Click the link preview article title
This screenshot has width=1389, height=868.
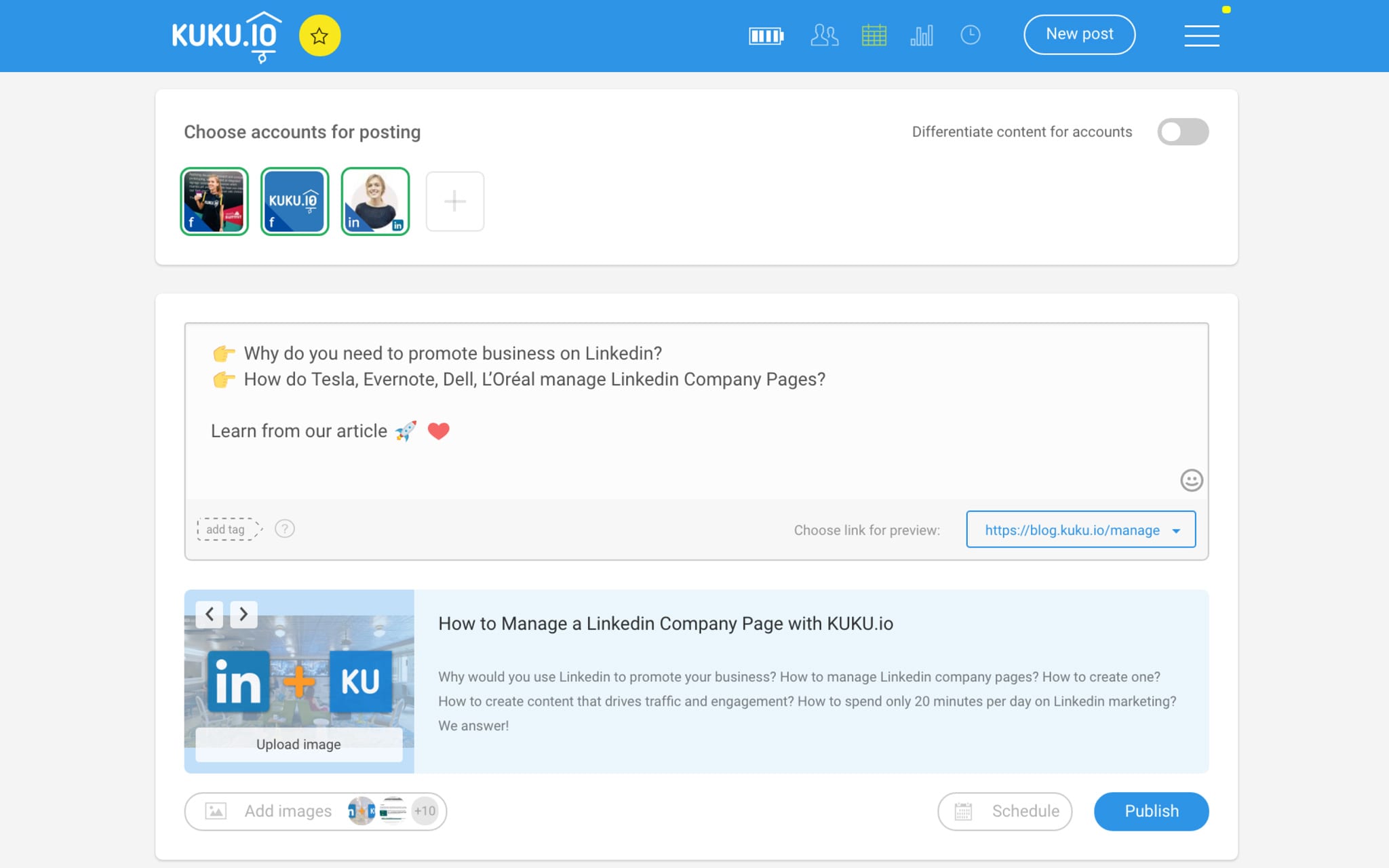click(x=665, y=624)
